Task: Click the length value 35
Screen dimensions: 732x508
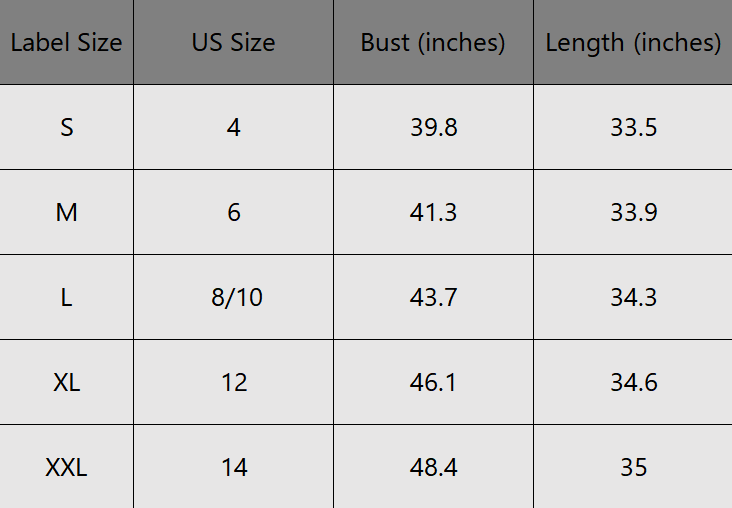Action: pos(633,467)
